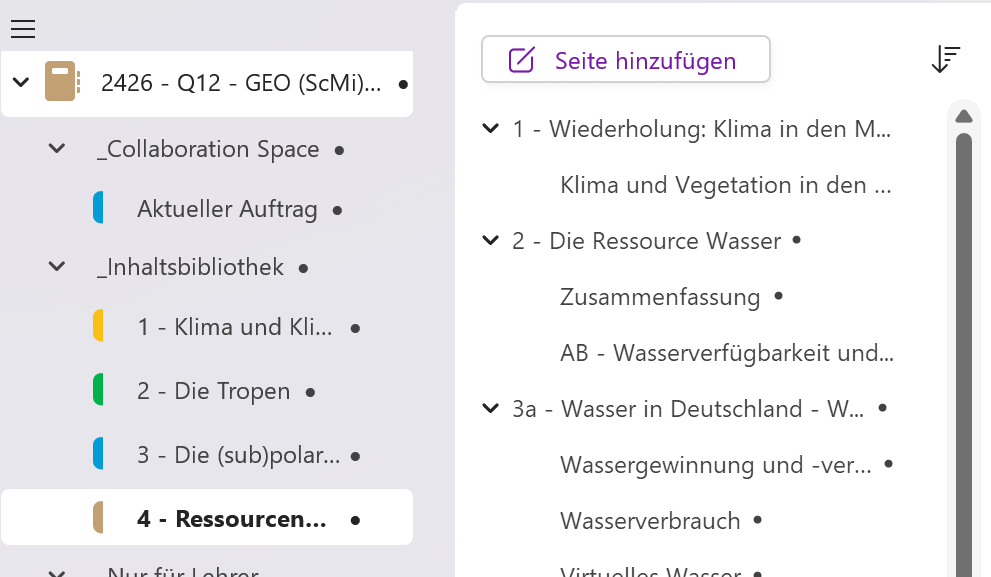Click the green section marker for 2 - Die Tropen
The image size is (991, 577).
point(98,390)
